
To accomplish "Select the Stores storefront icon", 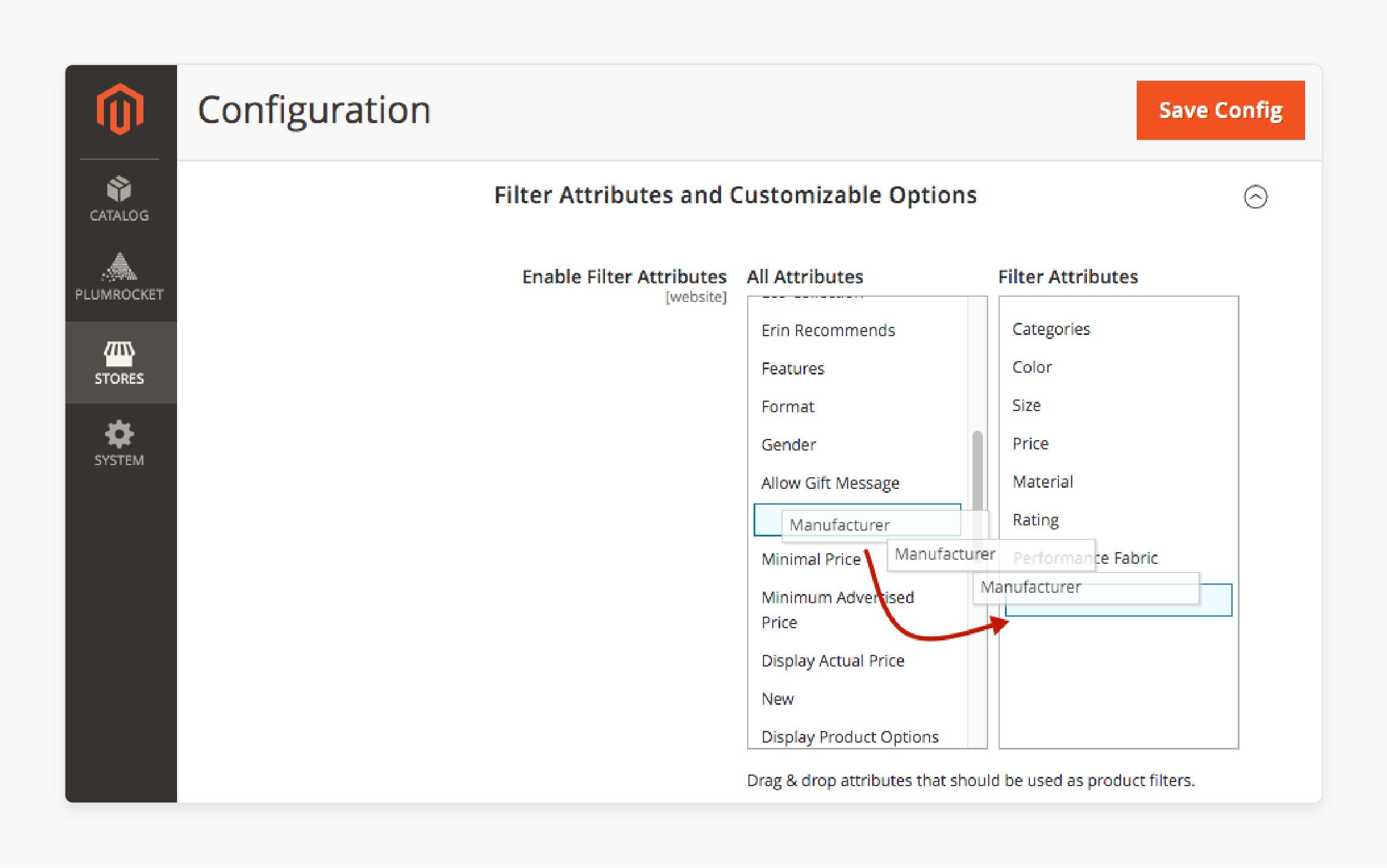I will tap(119, 353).
